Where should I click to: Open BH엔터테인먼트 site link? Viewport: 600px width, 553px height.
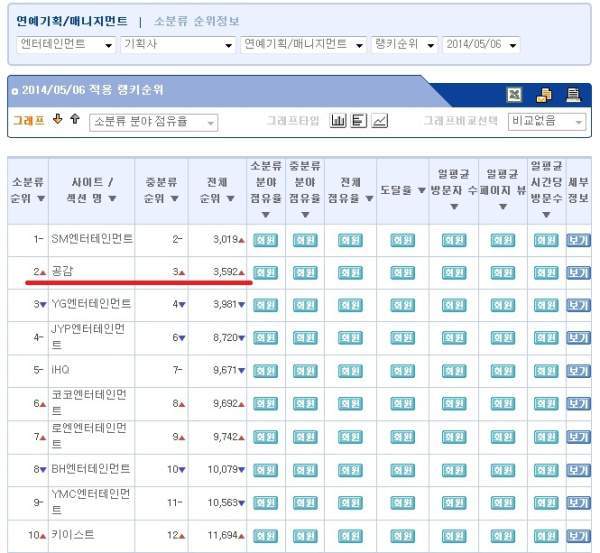coord(91,469)
